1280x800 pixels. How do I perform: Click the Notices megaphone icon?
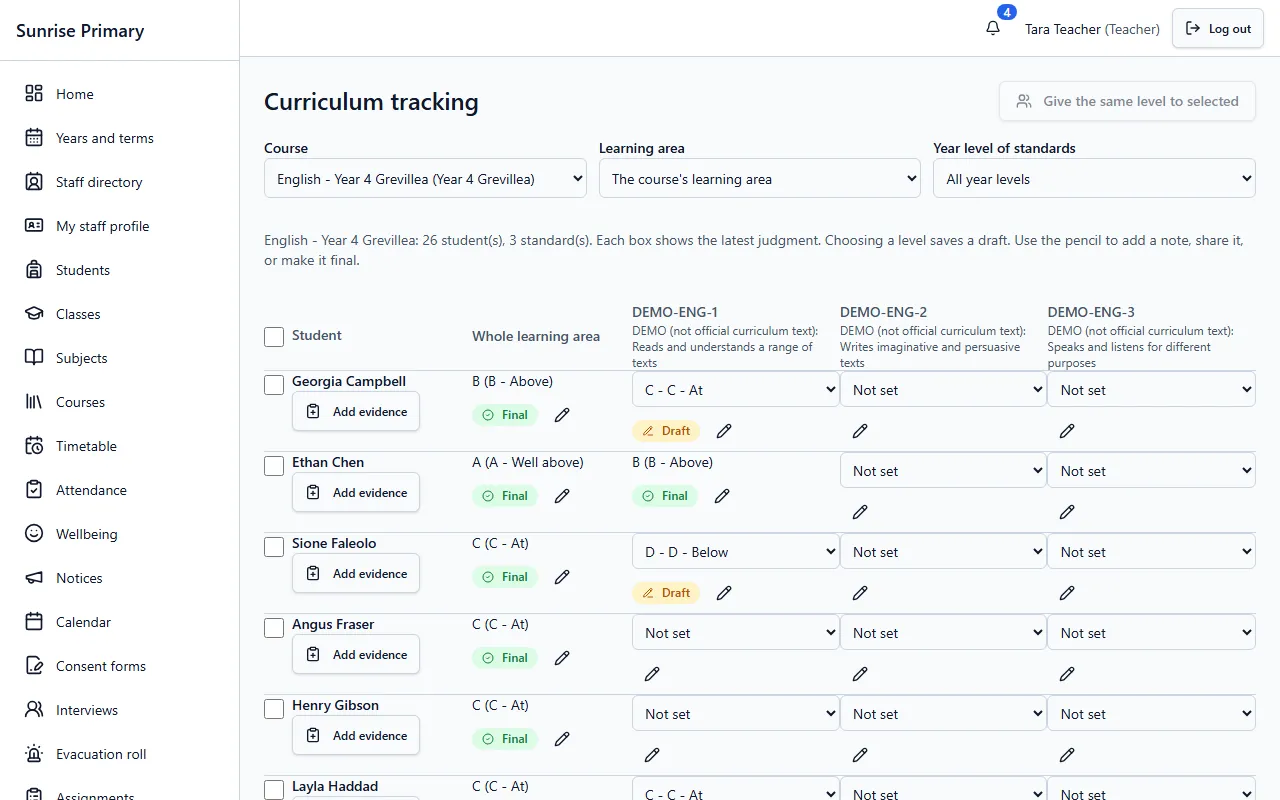[34, 578]
